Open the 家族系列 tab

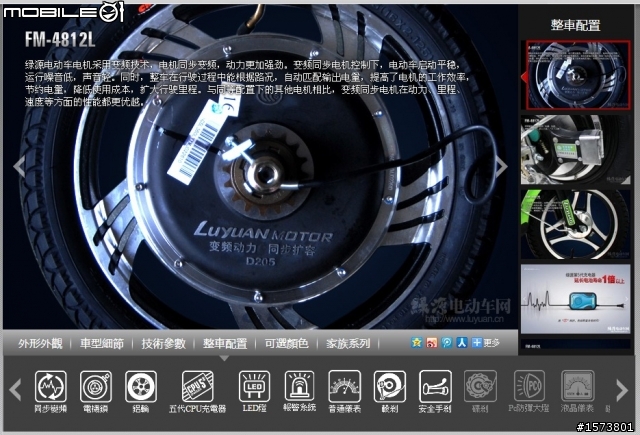click(348, 344)
